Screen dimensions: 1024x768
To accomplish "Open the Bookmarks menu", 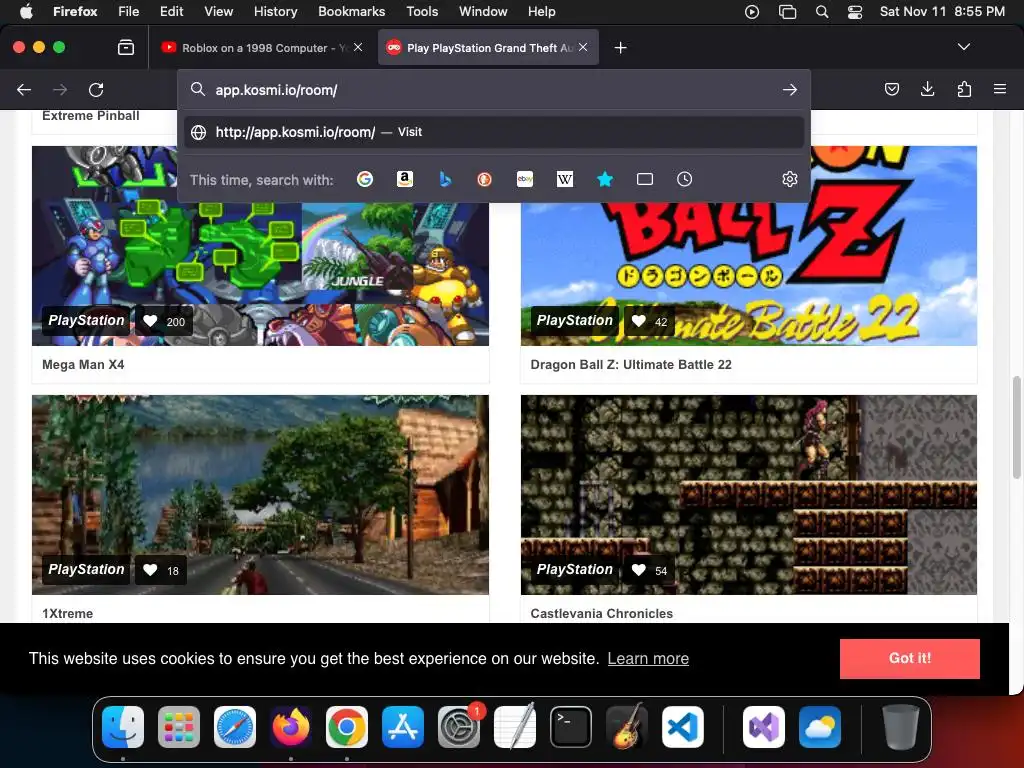I will click(351, 11).
